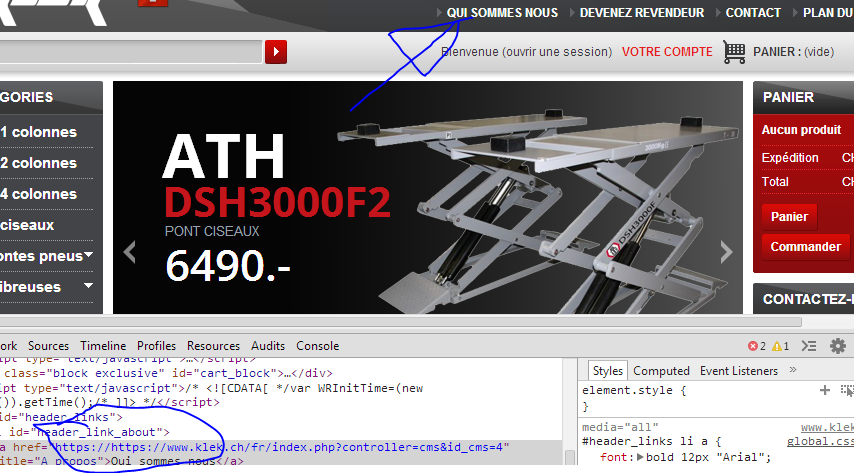This screenshot has height=473, width=854.
Task: Click the red error count icon
Action: click(x=753, y=346)
